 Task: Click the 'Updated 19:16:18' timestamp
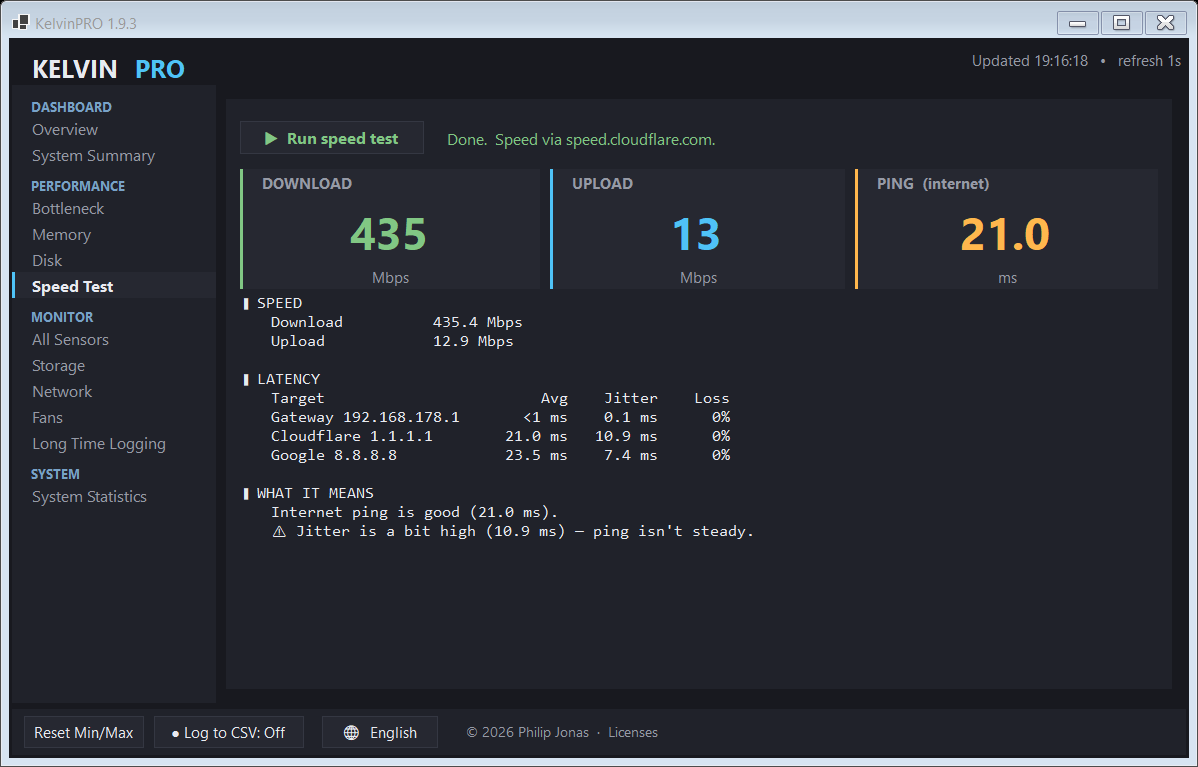pos(1029,61)
